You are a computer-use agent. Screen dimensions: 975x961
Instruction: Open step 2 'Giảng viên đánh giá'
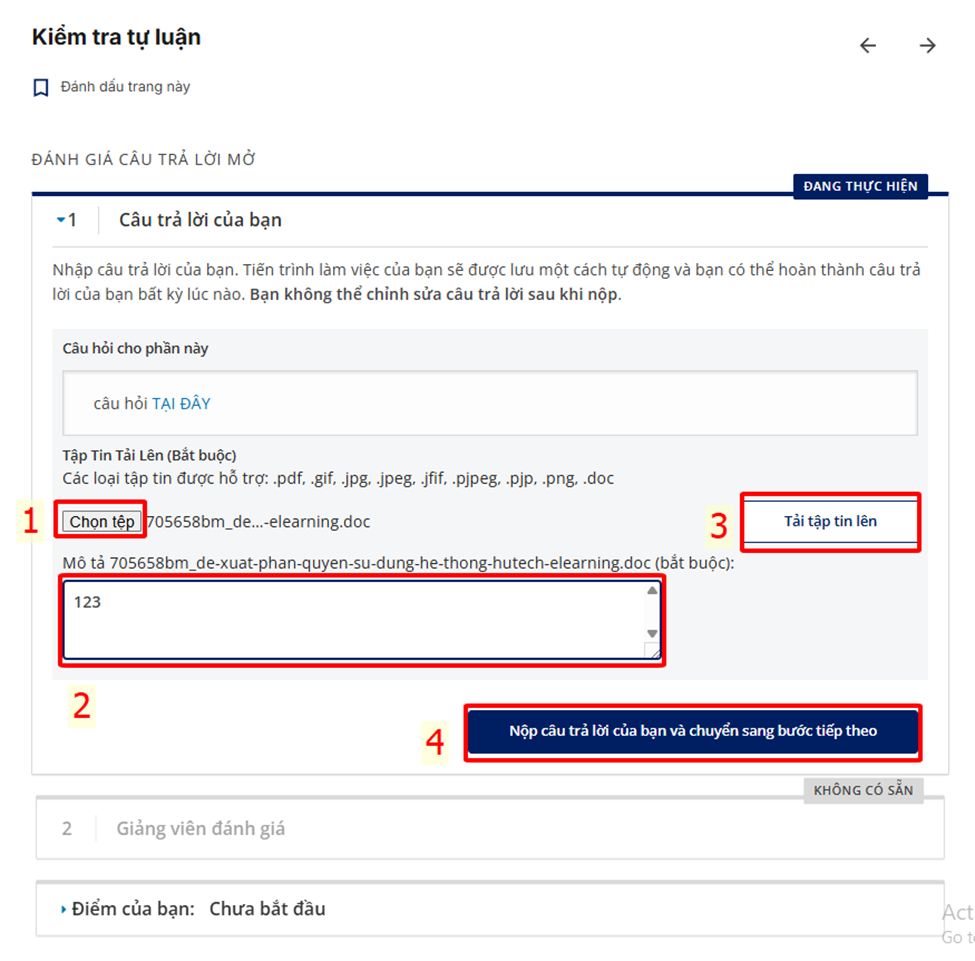tap(200, 829)
